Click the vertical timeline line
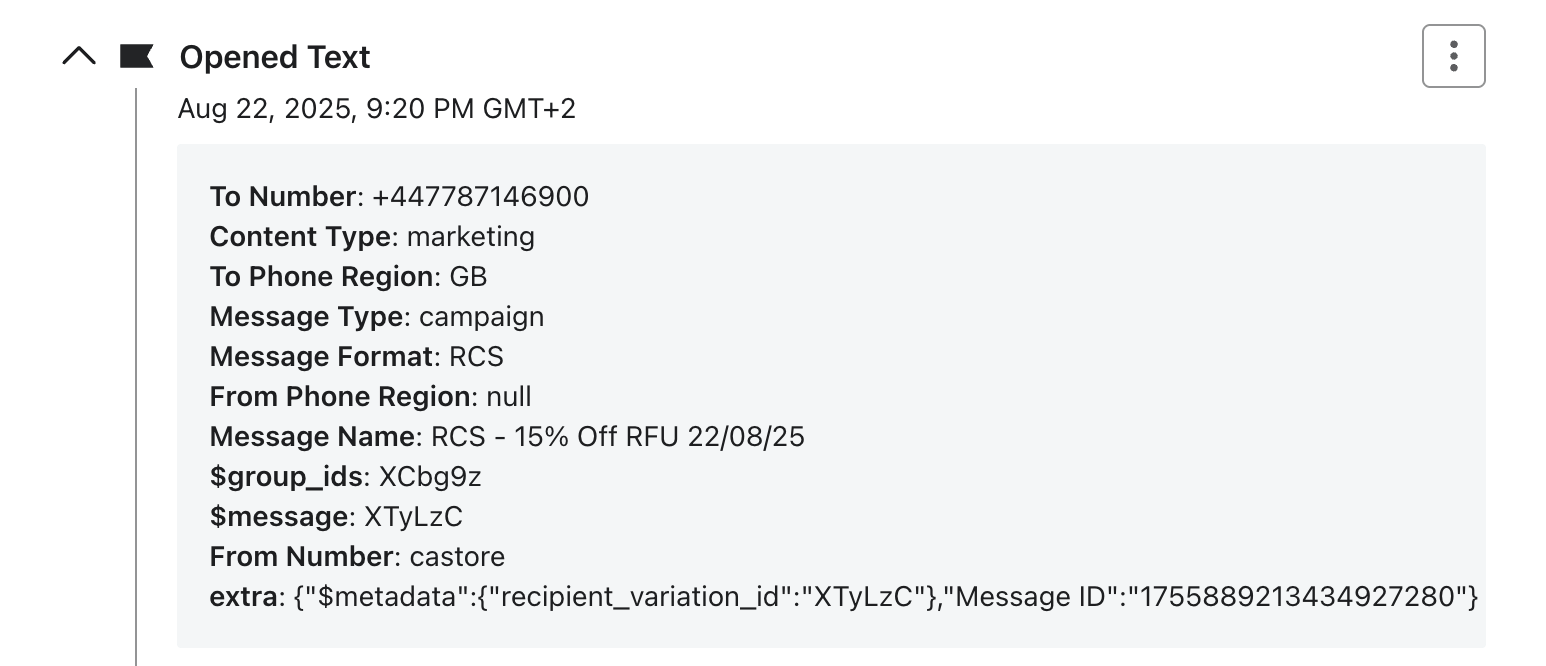The width and height of the screenshot is (1546, 666). (x=136, y=400)
